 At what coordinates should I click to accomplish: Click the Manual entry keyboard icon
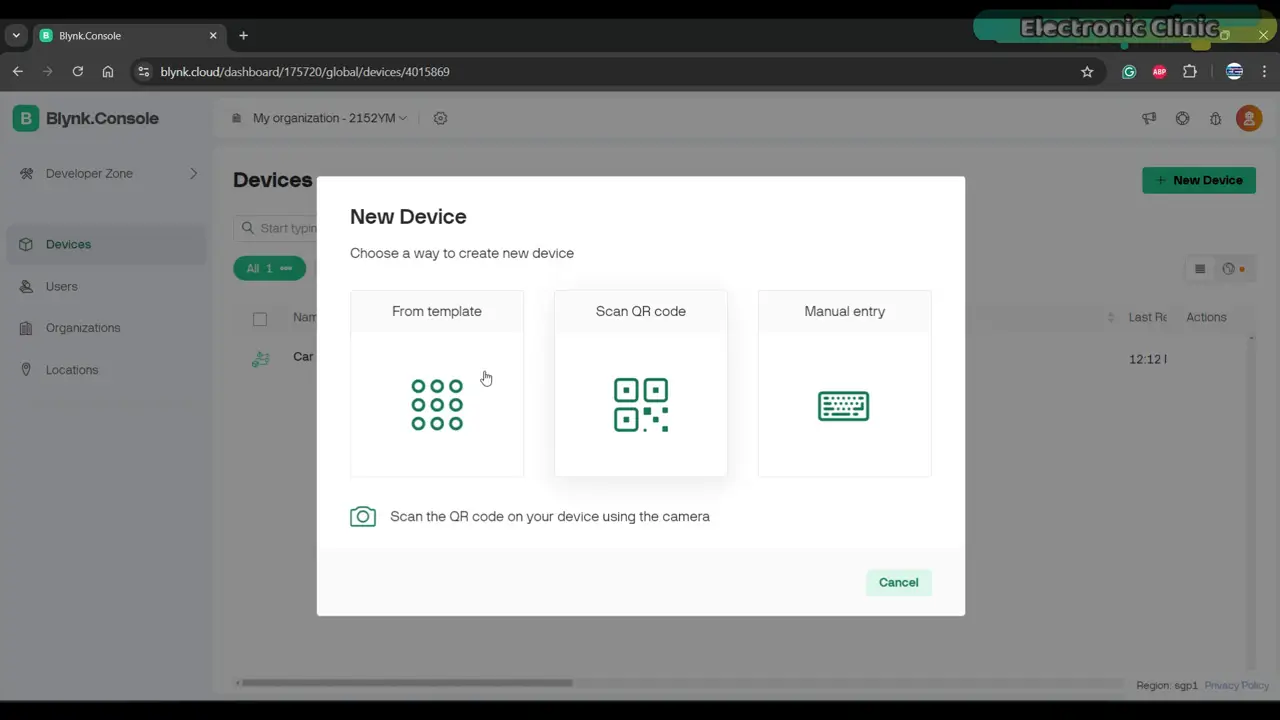tap(844, 406)
